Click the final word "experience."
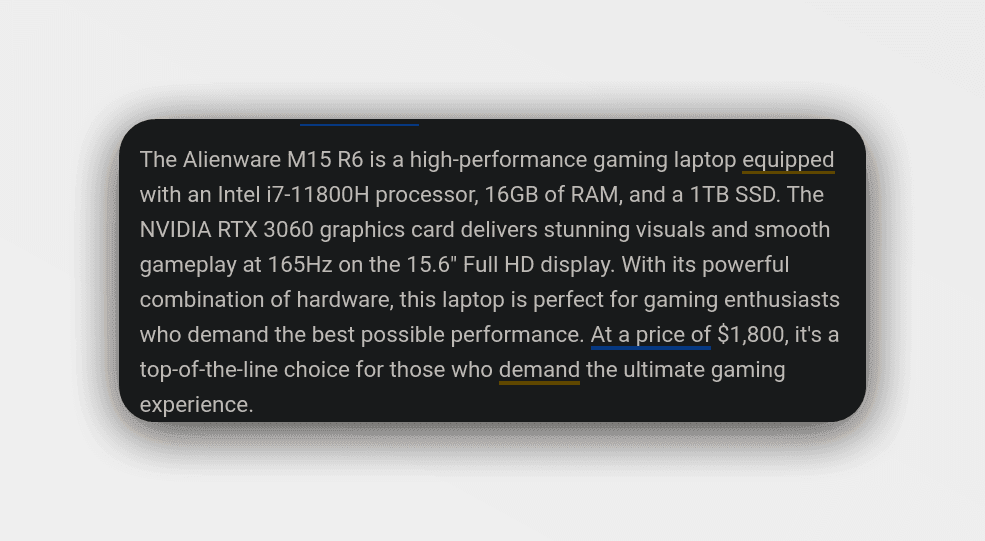Viewport: 985px width, 541px height. [x=196, y=405]
